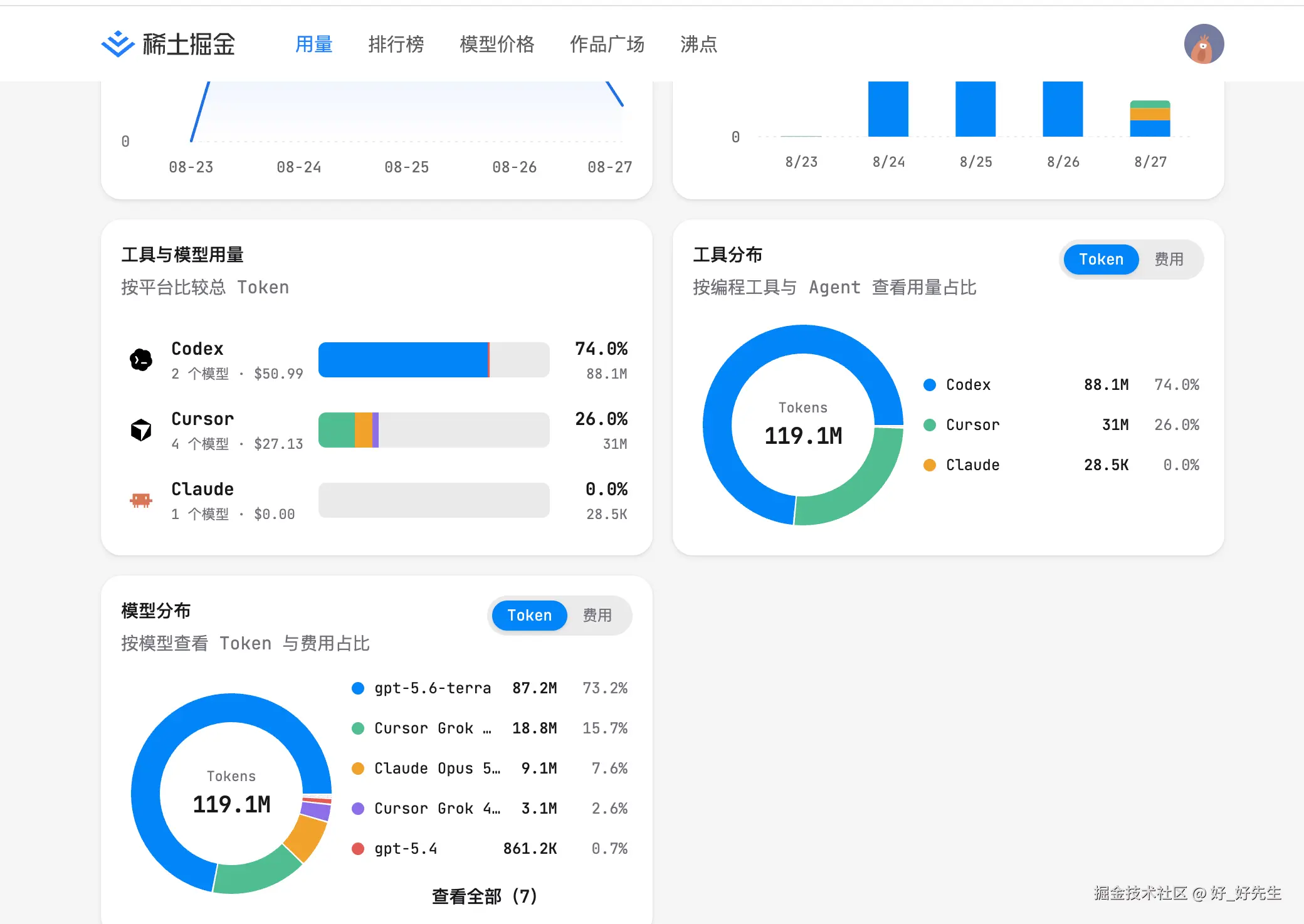This screenshot has width=1304, height=924.
Task: Click the 工具分布 donut chart center 119.1M
Action: point(803,435)
